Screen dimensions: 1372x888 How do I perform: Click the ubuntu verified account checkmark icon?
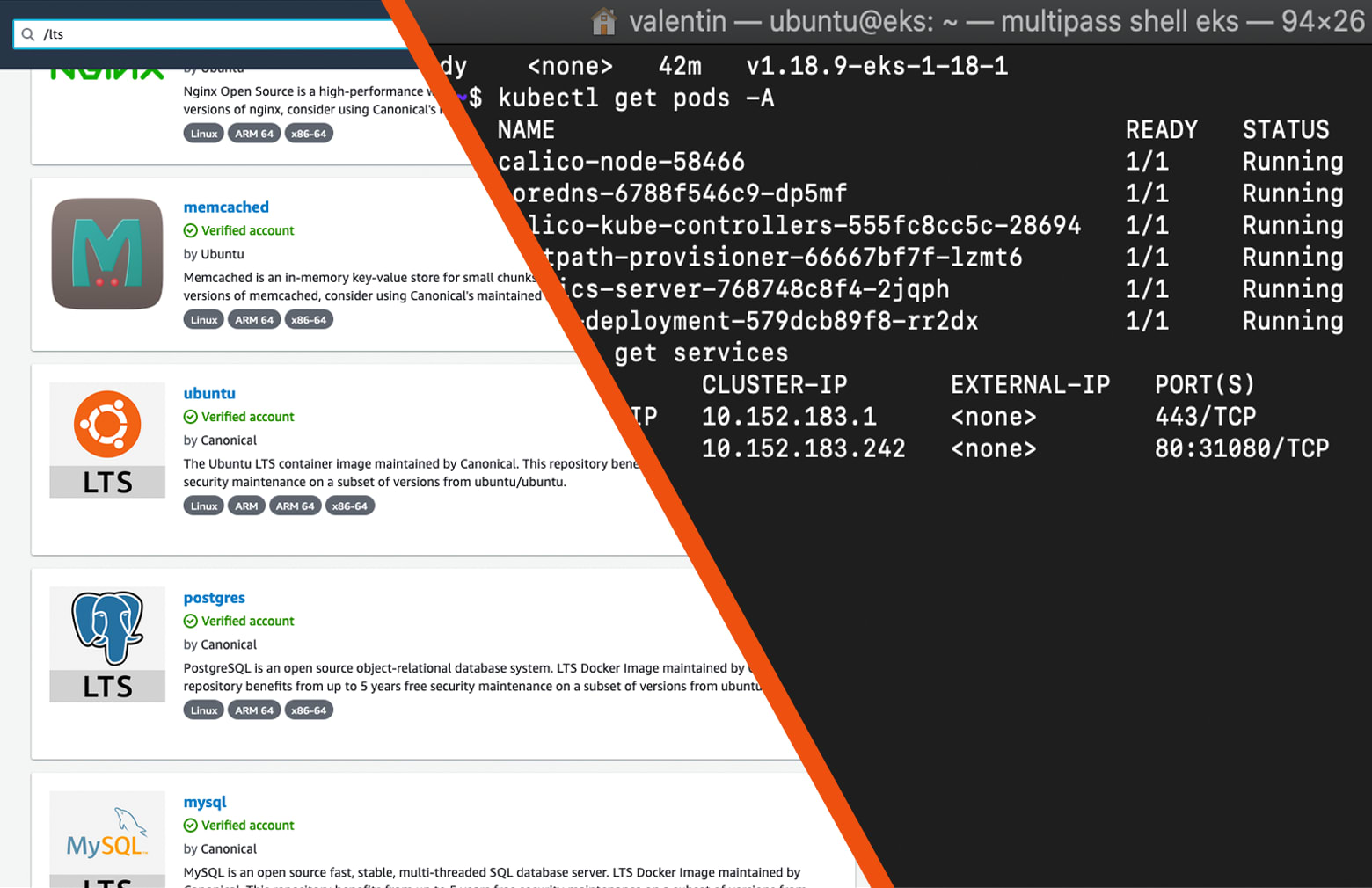point(191,417)
